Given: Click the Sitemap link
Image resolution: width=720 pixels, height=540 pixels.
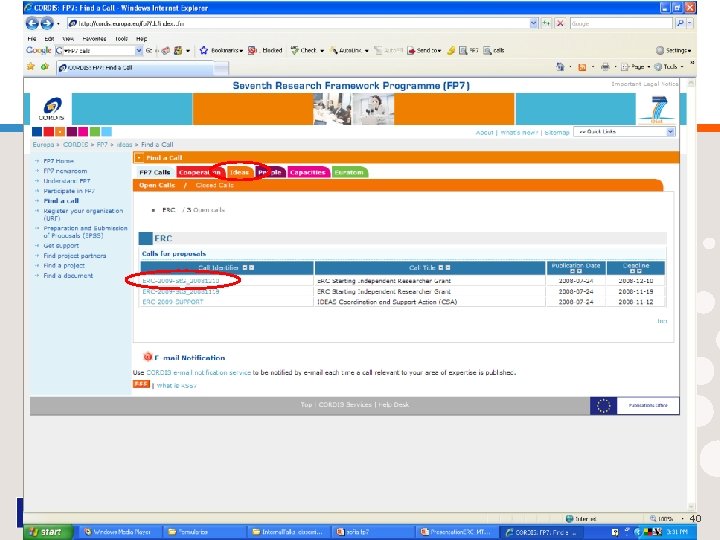Looking at the screenshot, I should 557,132.
